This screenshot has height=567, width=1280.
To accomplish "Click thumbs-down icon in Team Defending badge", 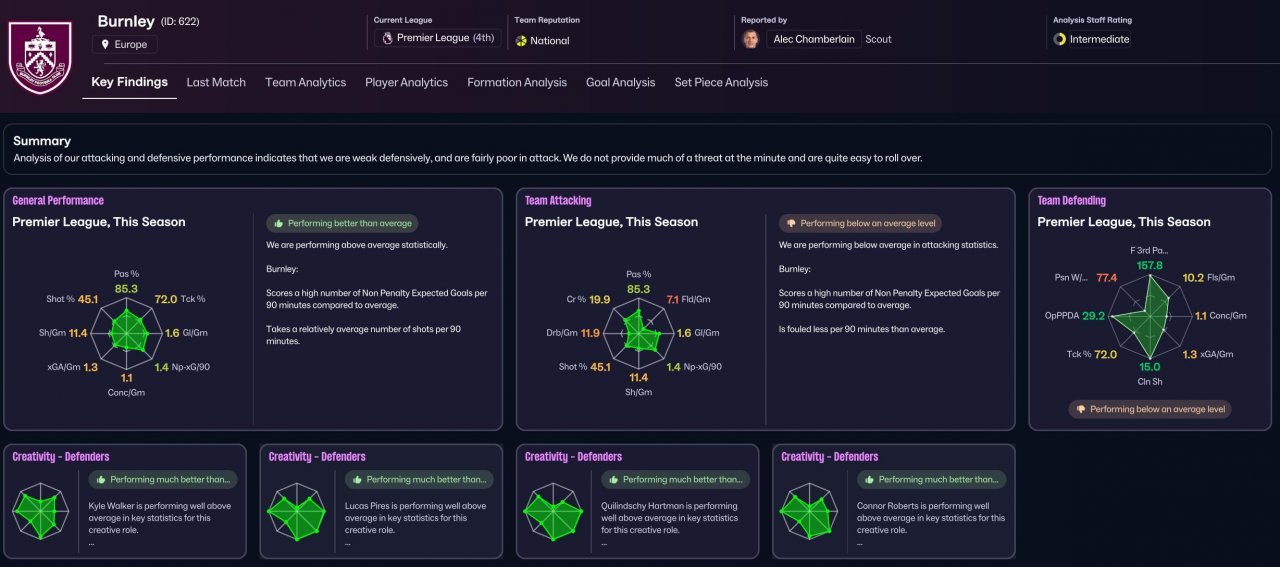I will [x=1081, y=409].
